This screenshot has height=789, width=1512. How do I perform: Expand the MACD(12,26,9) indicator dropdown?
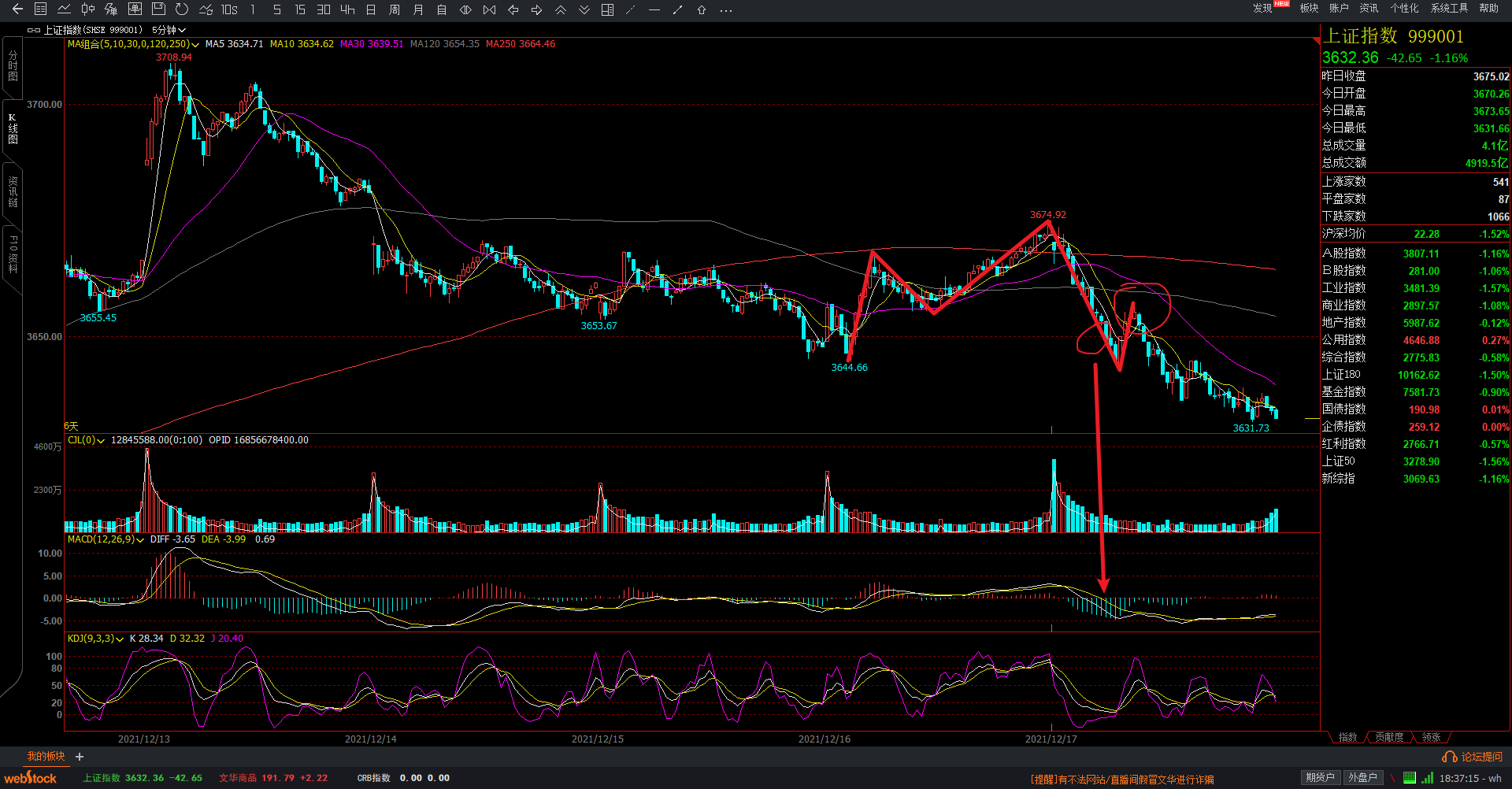coord(140,540)
